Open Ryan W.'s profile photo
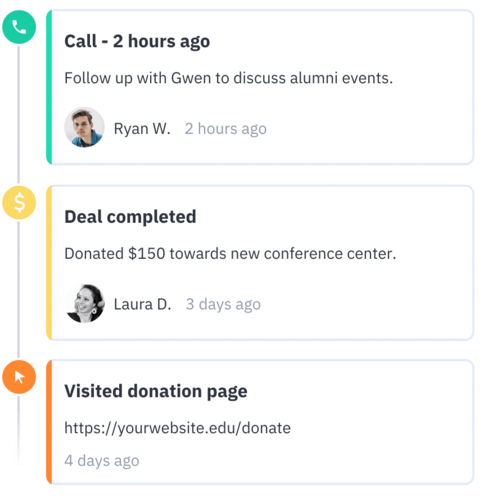 pos(84,127)
